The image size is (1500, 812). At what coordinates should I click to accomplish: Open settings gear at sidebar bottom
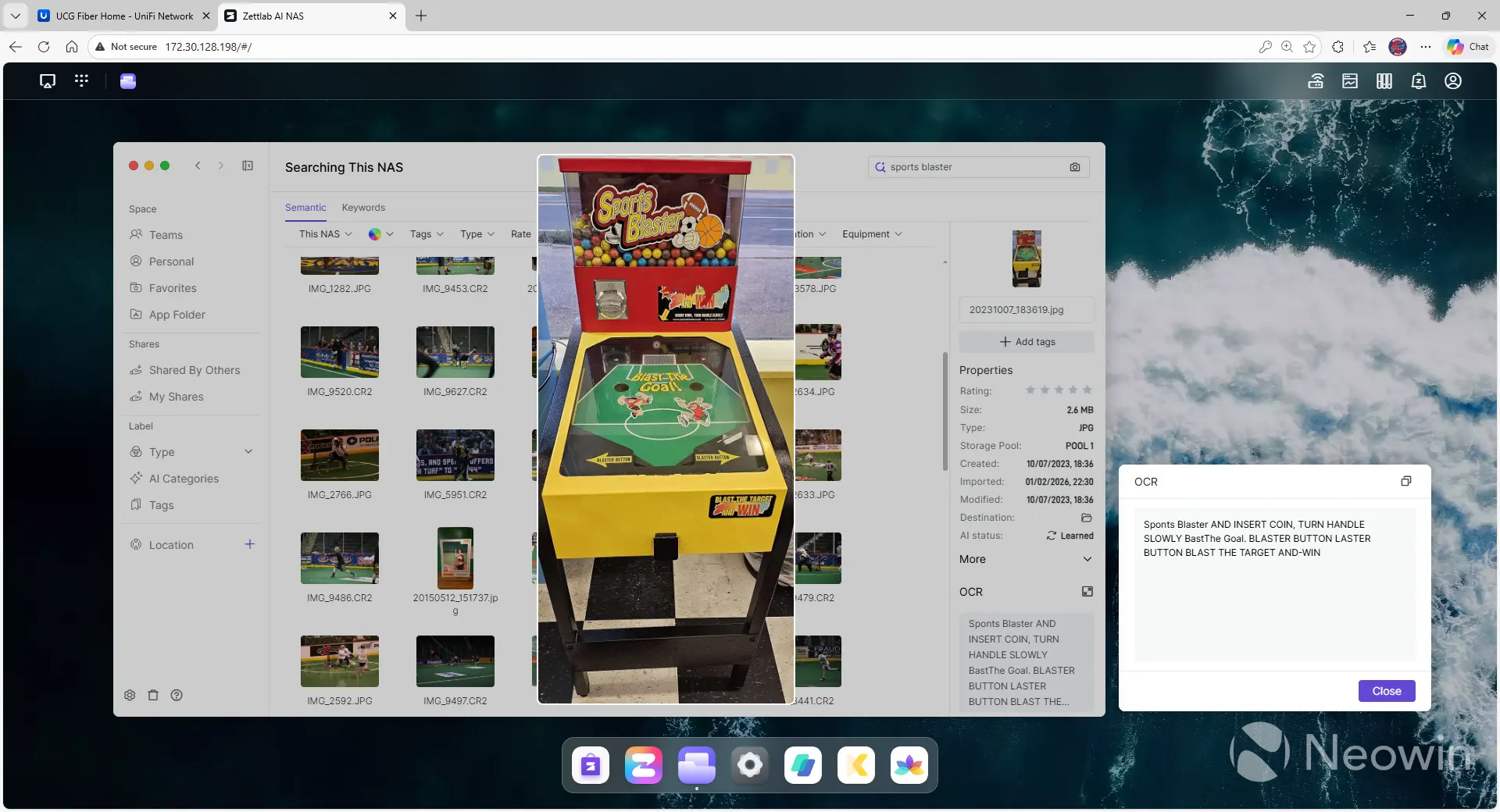[130, 695]
